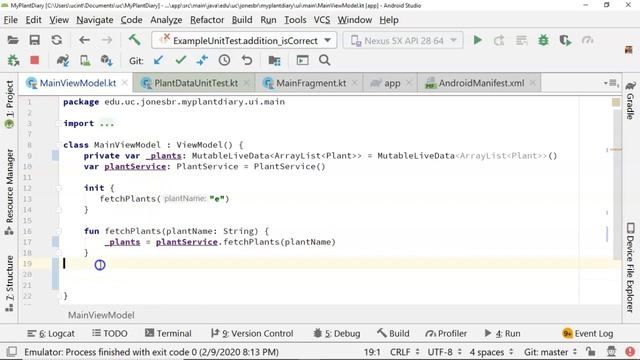This screenshot has height=360, width=640.
Task: Open Project Structure icon
Action: coord(274,61)
